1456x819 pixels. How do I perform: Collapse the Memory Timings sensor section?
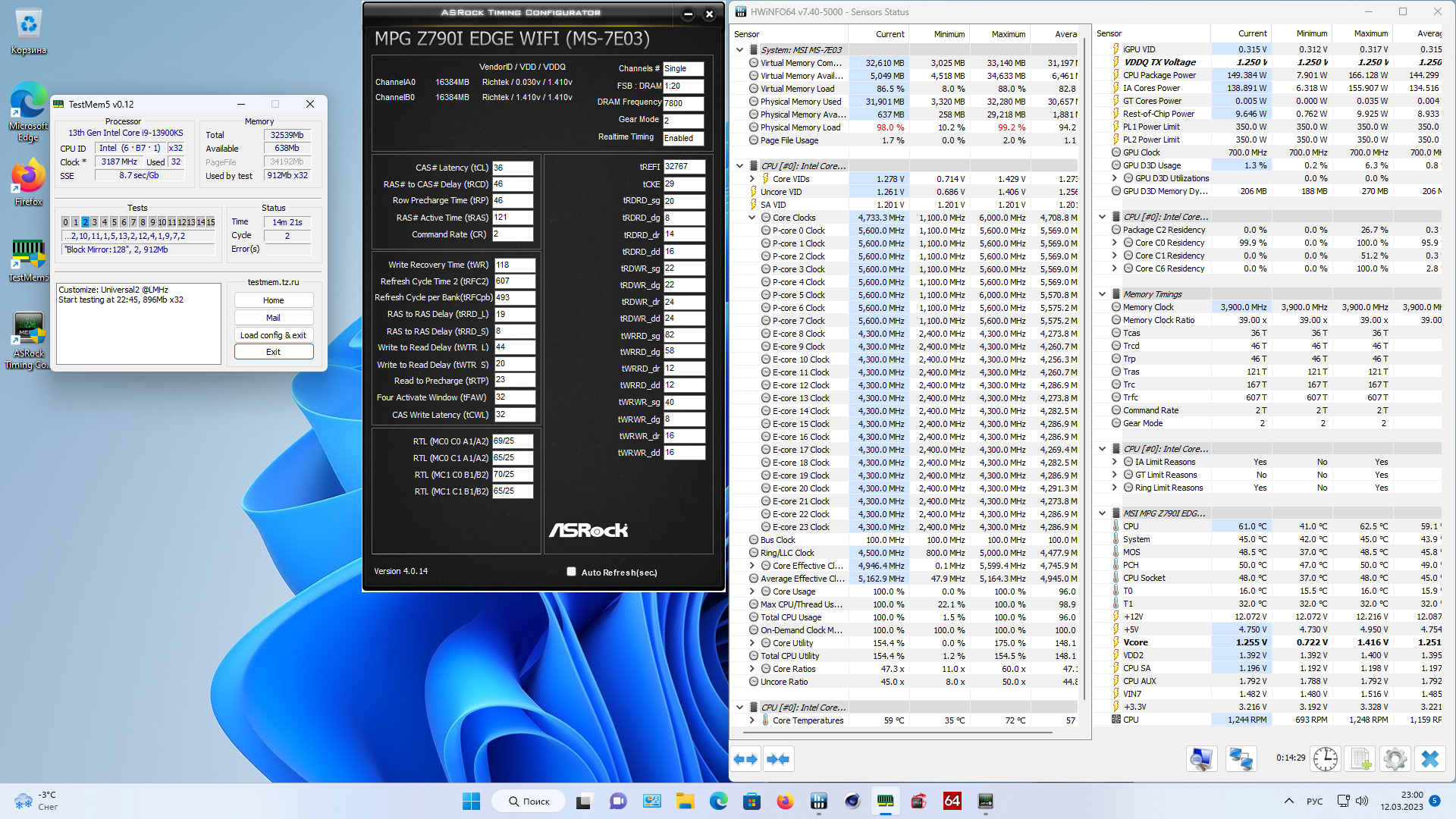click(x=1103, y=294)
